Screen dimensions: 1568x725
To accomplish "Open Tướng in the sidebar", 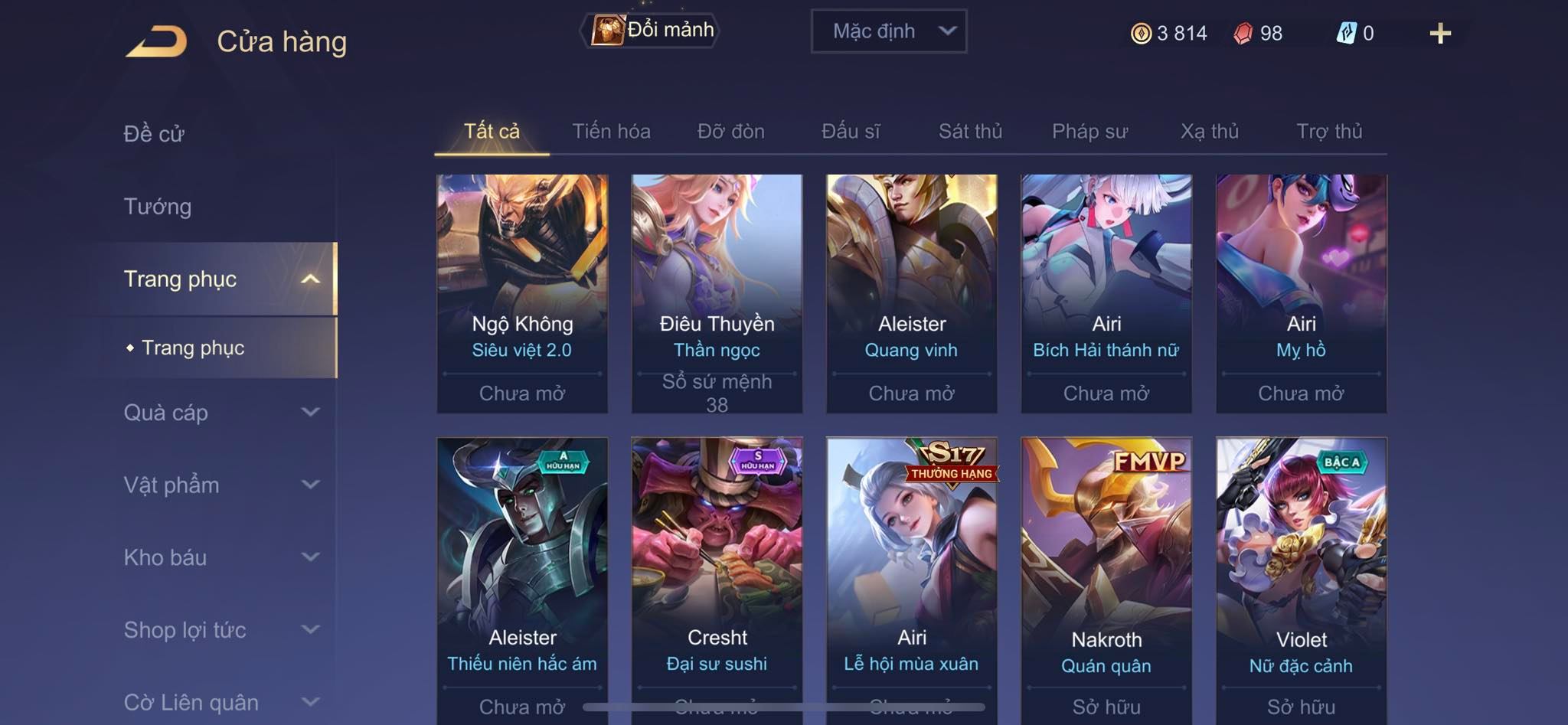I will click(158, 207).
